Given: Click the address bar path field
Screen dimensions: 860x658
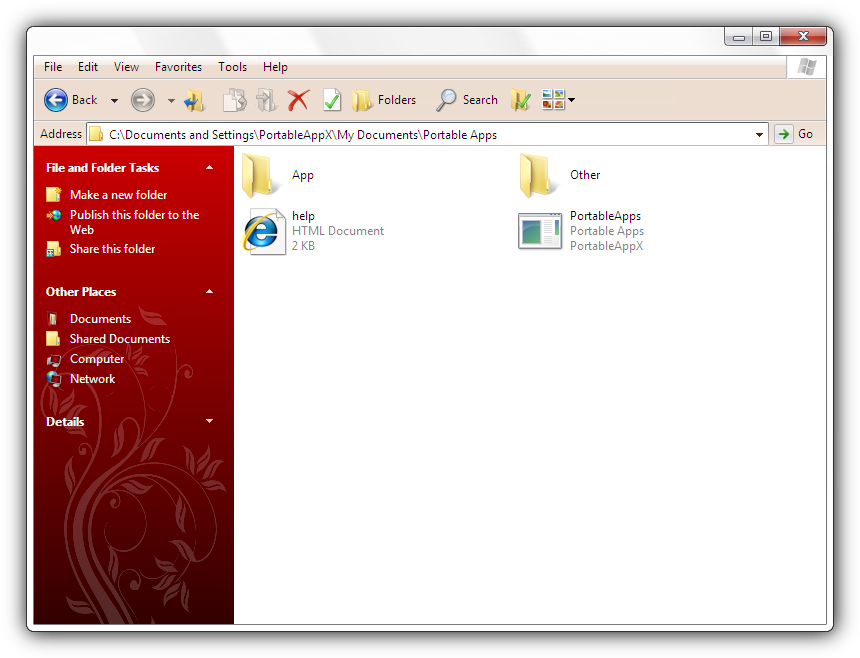Looking at the screenshot, I should click(428, 134).
